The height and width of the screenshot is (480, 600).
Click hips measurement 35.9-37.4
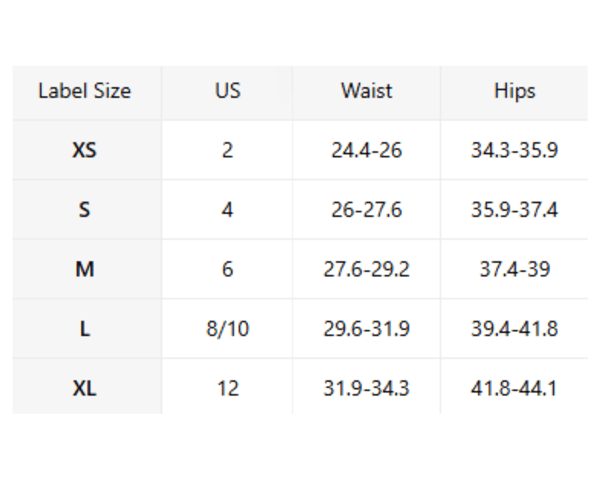pos(514,210)
